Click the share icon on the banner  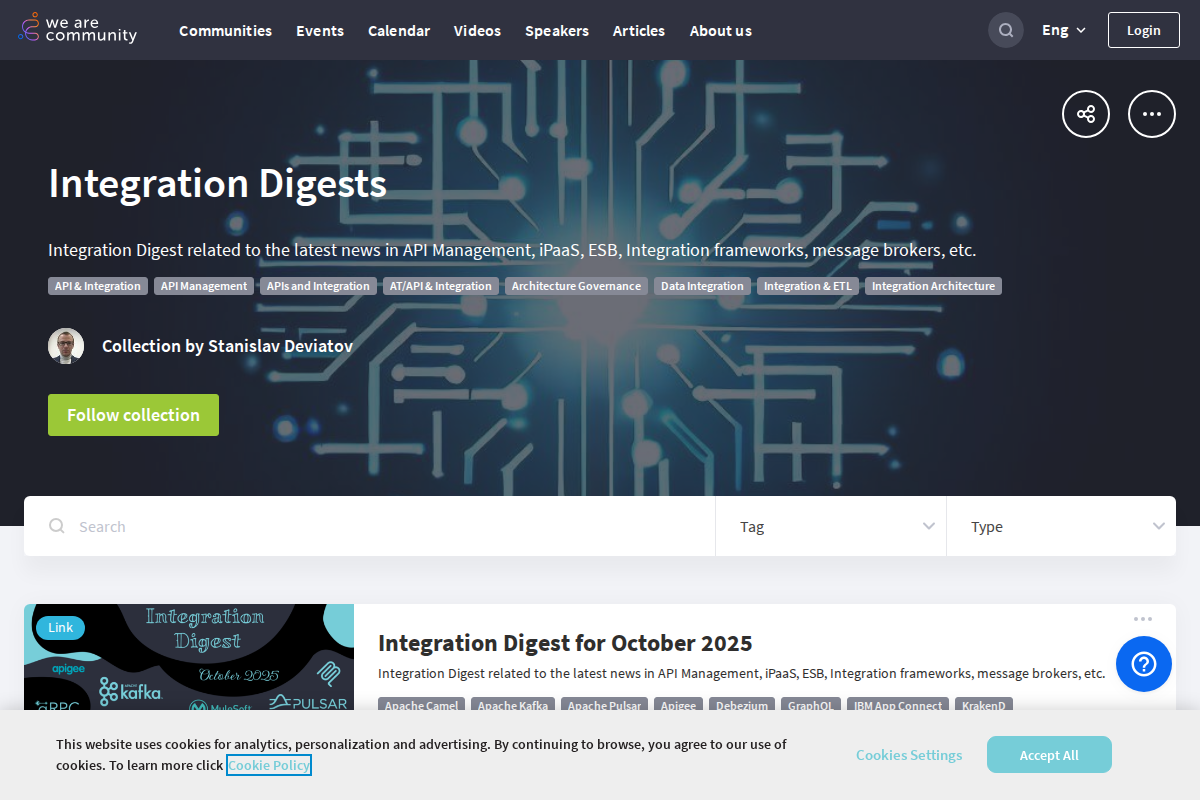(1086, 114)
